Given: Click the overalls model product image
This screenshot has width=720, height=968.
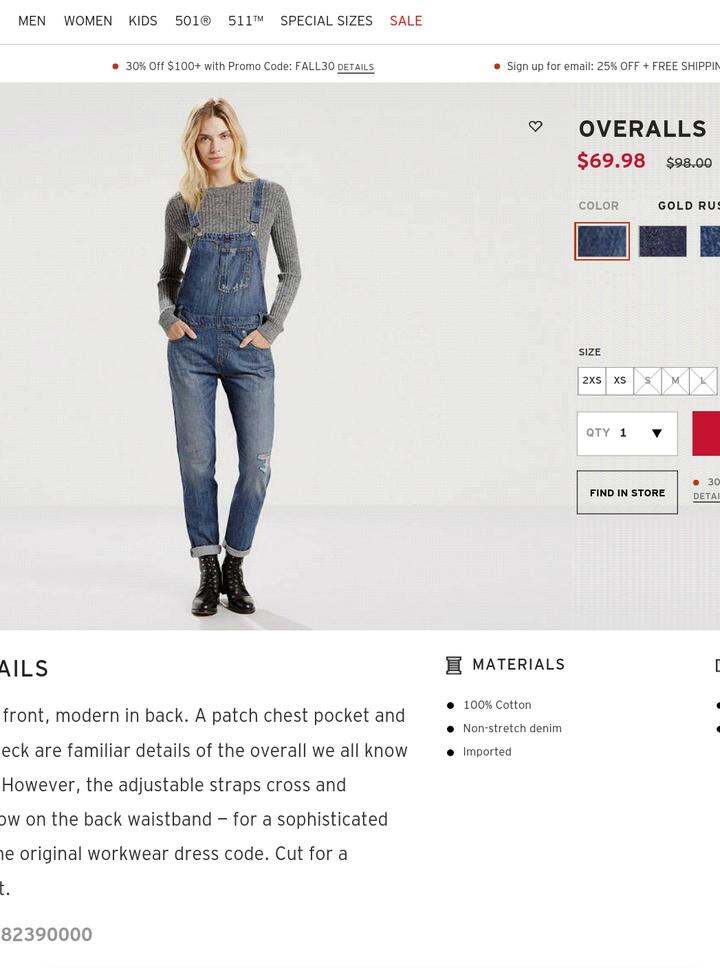Looking at the screenshot, I should (229, 356).
